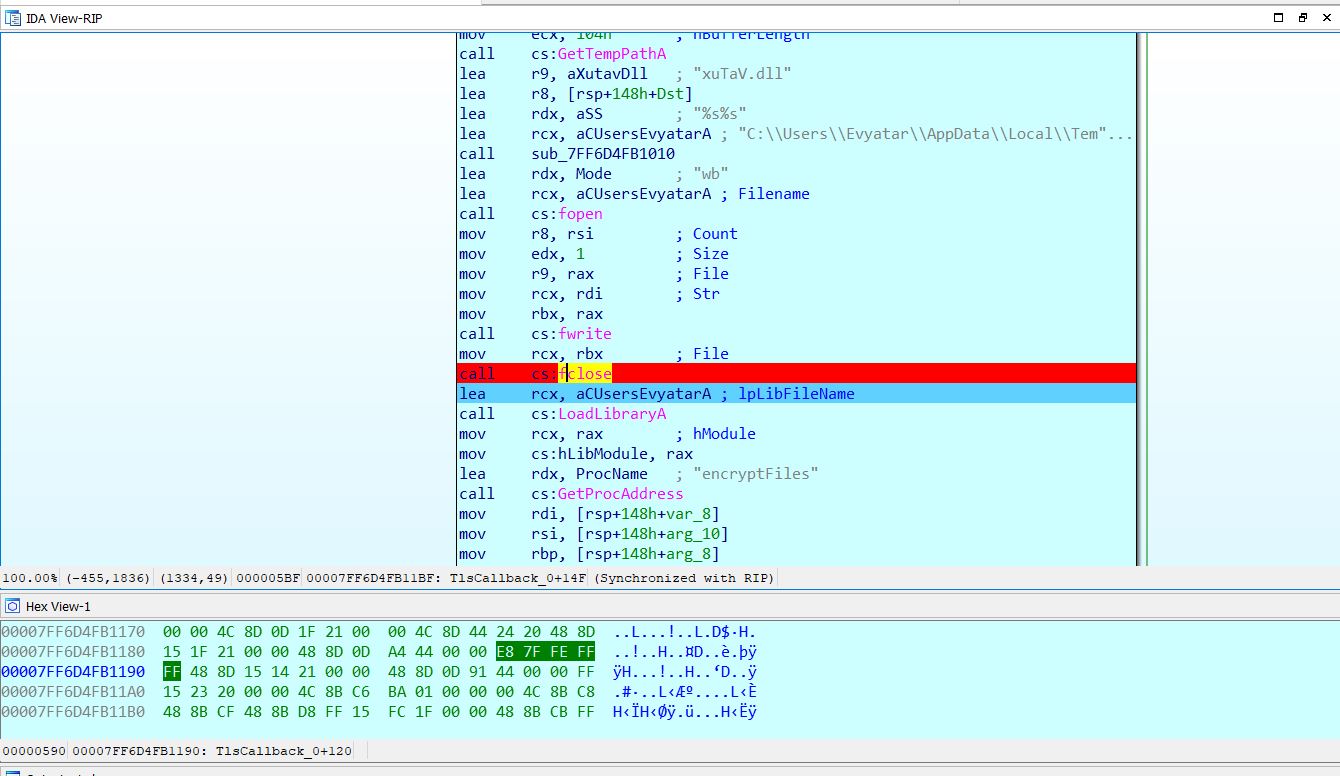The image size is (1340, 776).
Task: Maximize the IDA View-RIP panel
Action: (1278, 17)
